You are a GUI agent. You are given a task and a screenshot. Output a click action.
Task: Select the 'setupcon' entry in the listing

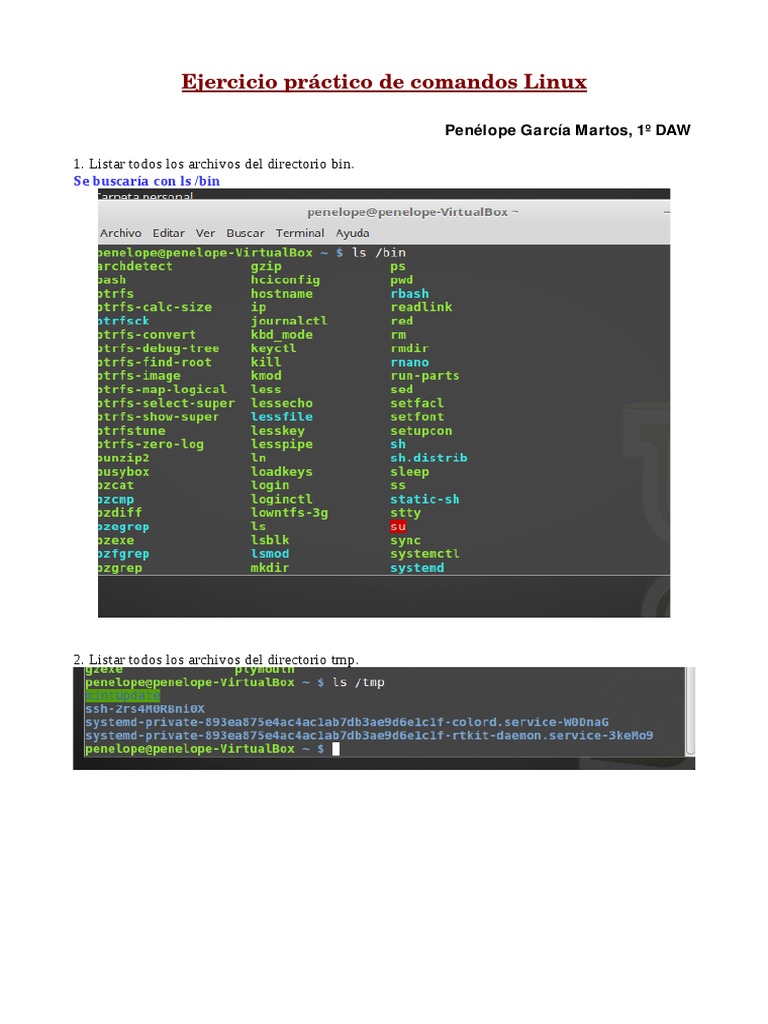(421, 431)
